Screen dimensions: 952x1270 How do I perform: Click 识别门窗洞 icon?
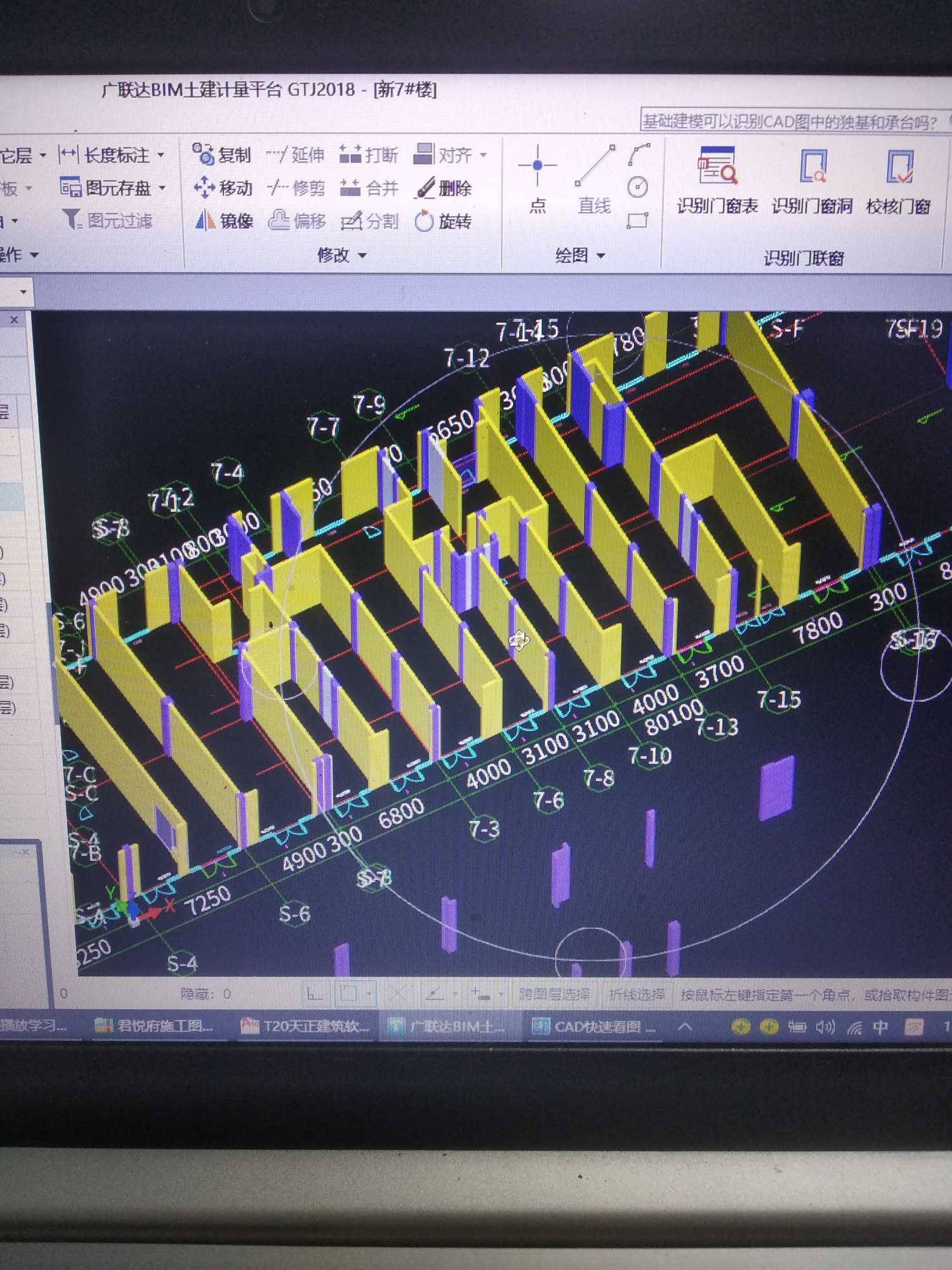pyautogui.click(x=812, y=180)
